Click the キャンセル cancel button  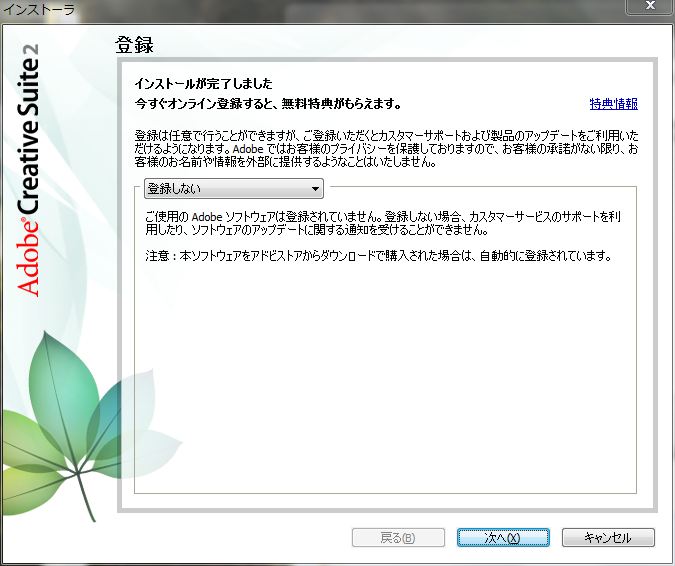point(608,538)
